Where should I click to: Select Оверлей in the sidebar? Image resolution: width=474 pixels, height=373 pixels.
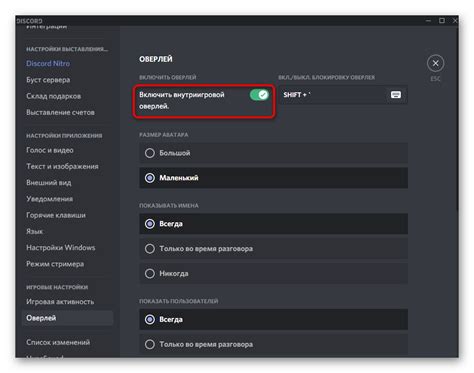point(67,318)
